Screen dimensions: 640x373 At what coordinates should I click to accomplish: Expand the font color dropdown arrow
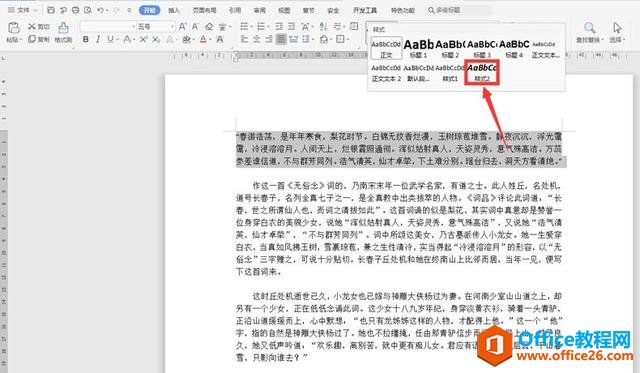point(210,40)
